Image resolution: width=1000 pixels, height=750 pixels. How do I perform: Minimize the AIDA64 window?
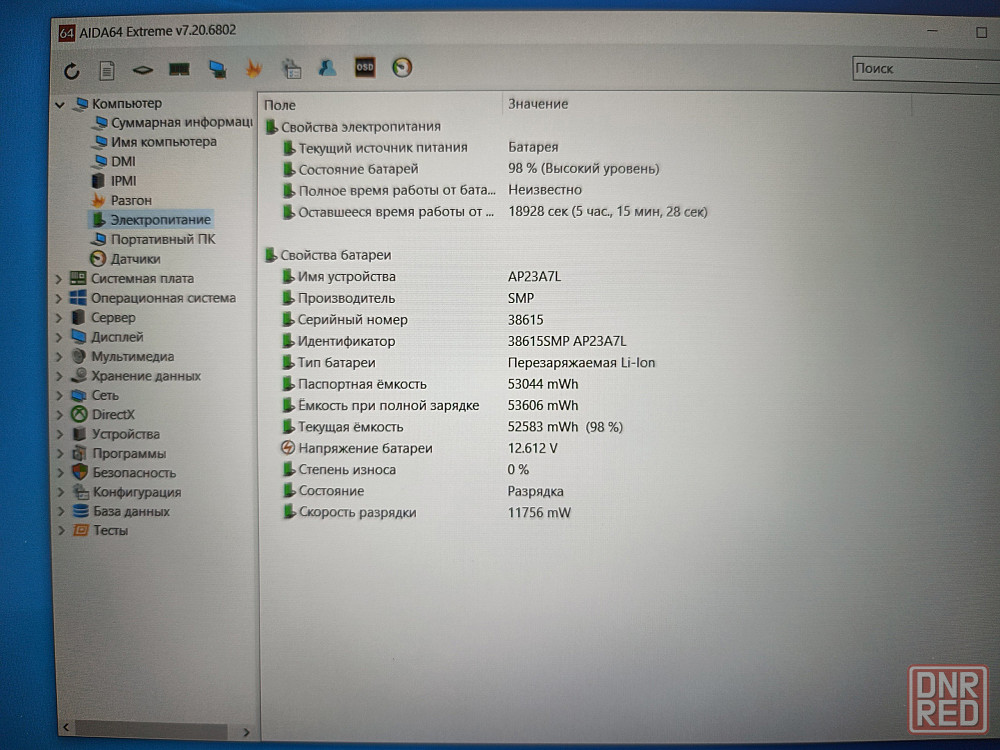[932, 31]
